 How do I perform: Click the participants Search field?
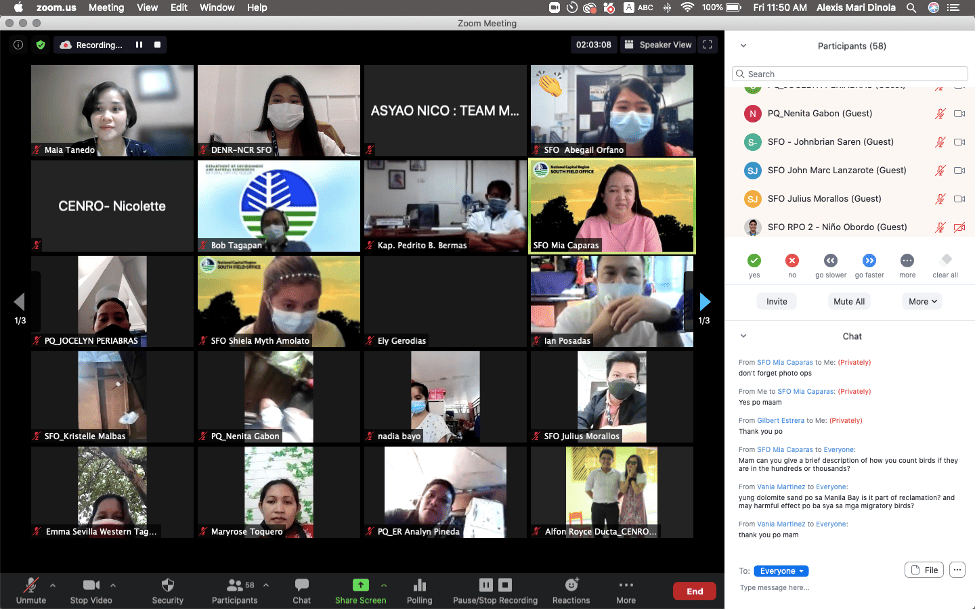tap(850, 73)
